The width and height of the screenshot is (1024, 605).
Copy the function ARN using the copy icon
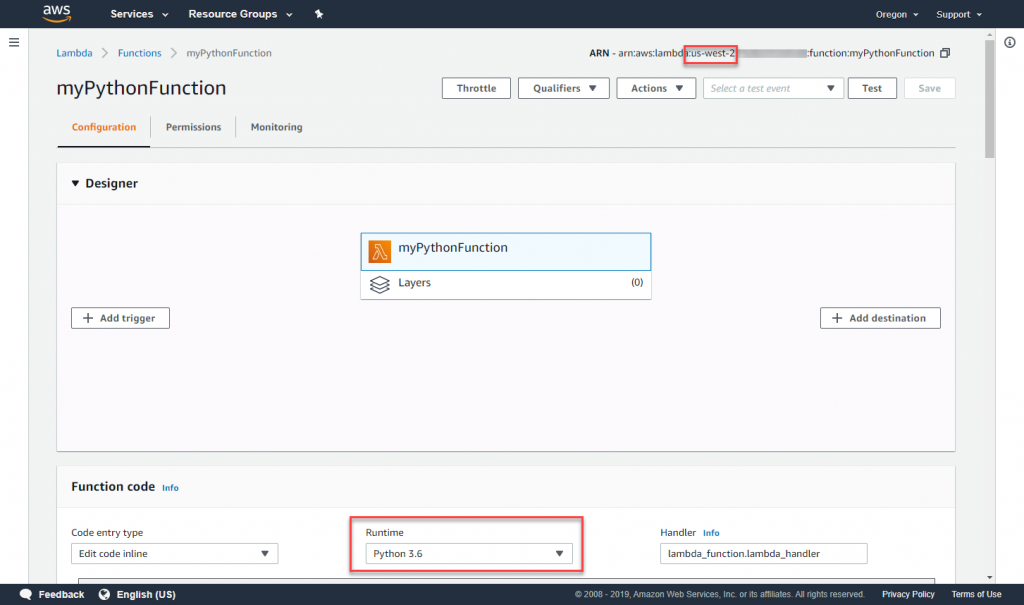click(x=944, y=52)
